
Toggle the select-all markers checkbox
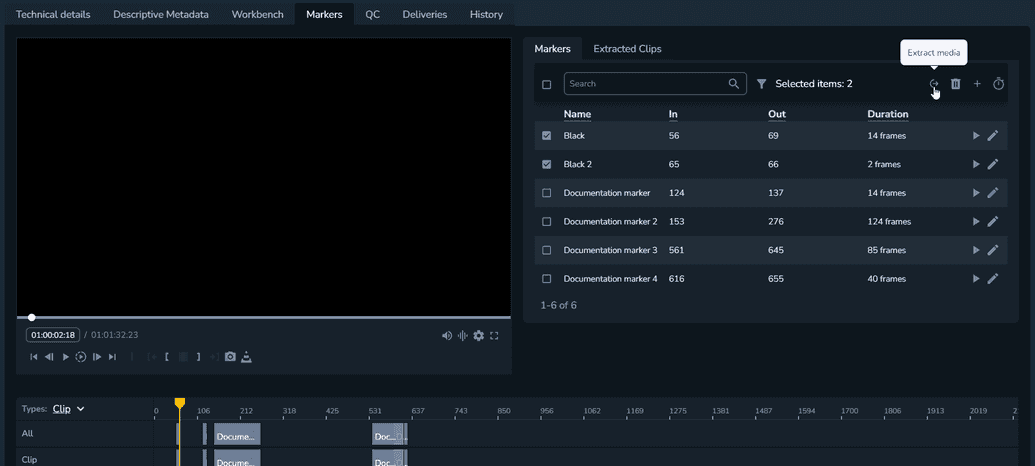pyautogui.click(x=547, y=84)
